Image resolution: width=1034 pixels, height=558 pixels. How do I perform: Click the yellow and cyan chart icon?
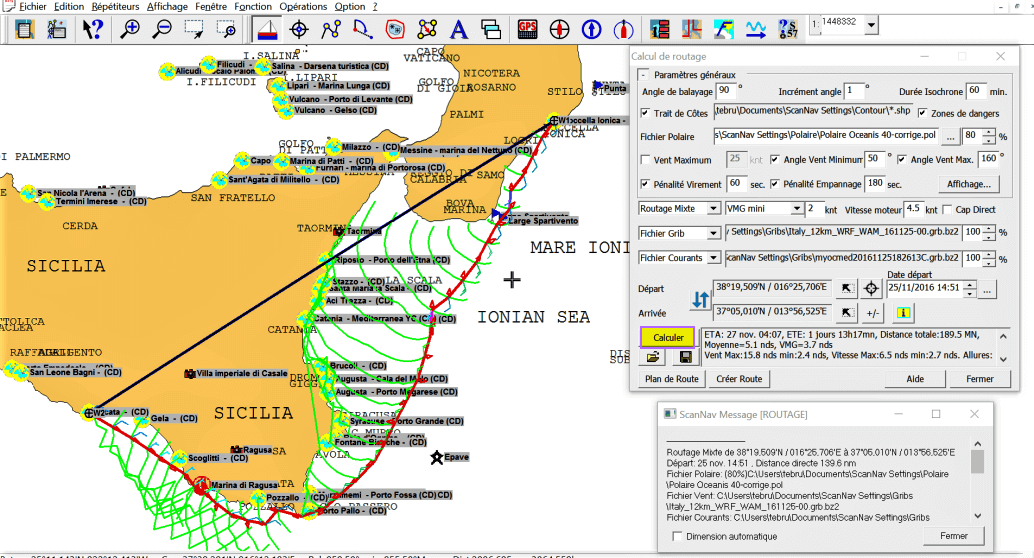coord(723,29)
